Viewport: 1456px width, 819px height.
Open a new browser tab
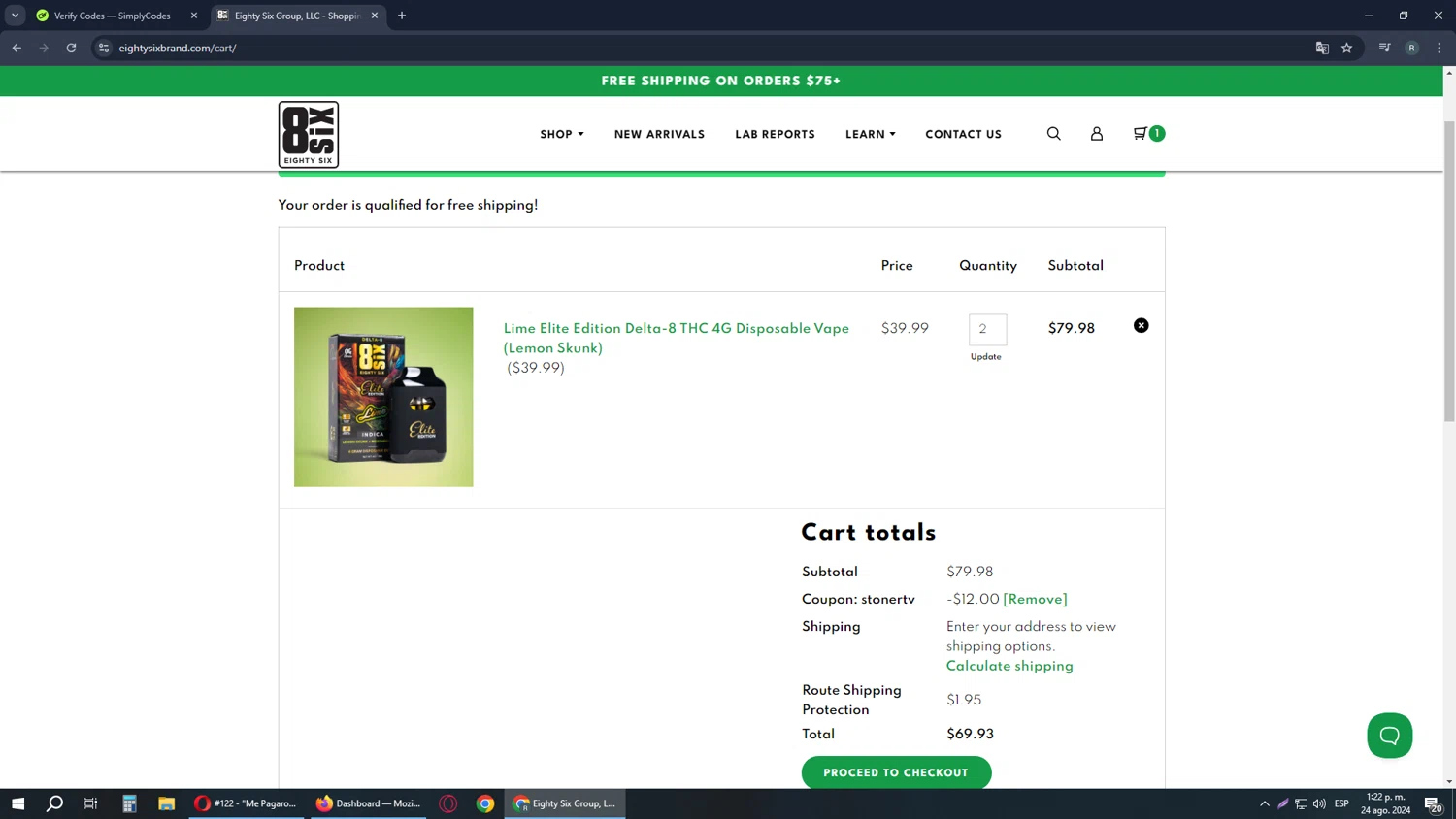[x=402, y=16]
